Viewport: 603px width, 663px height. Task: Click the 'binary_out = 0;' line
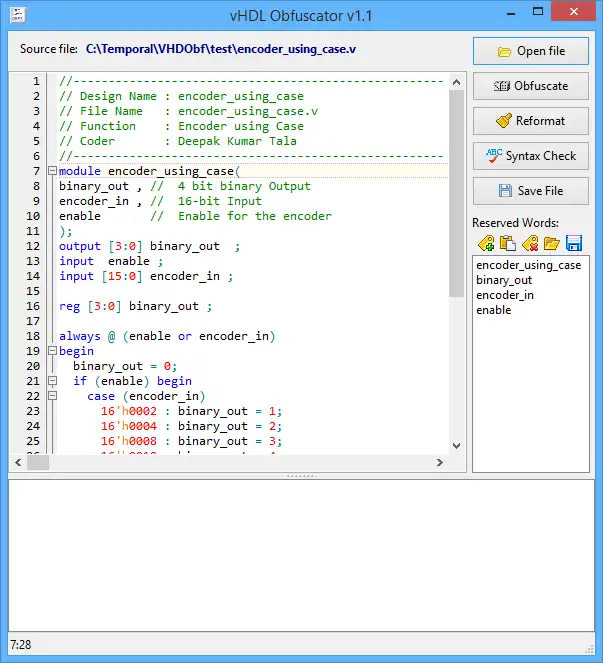click(125, 366)
